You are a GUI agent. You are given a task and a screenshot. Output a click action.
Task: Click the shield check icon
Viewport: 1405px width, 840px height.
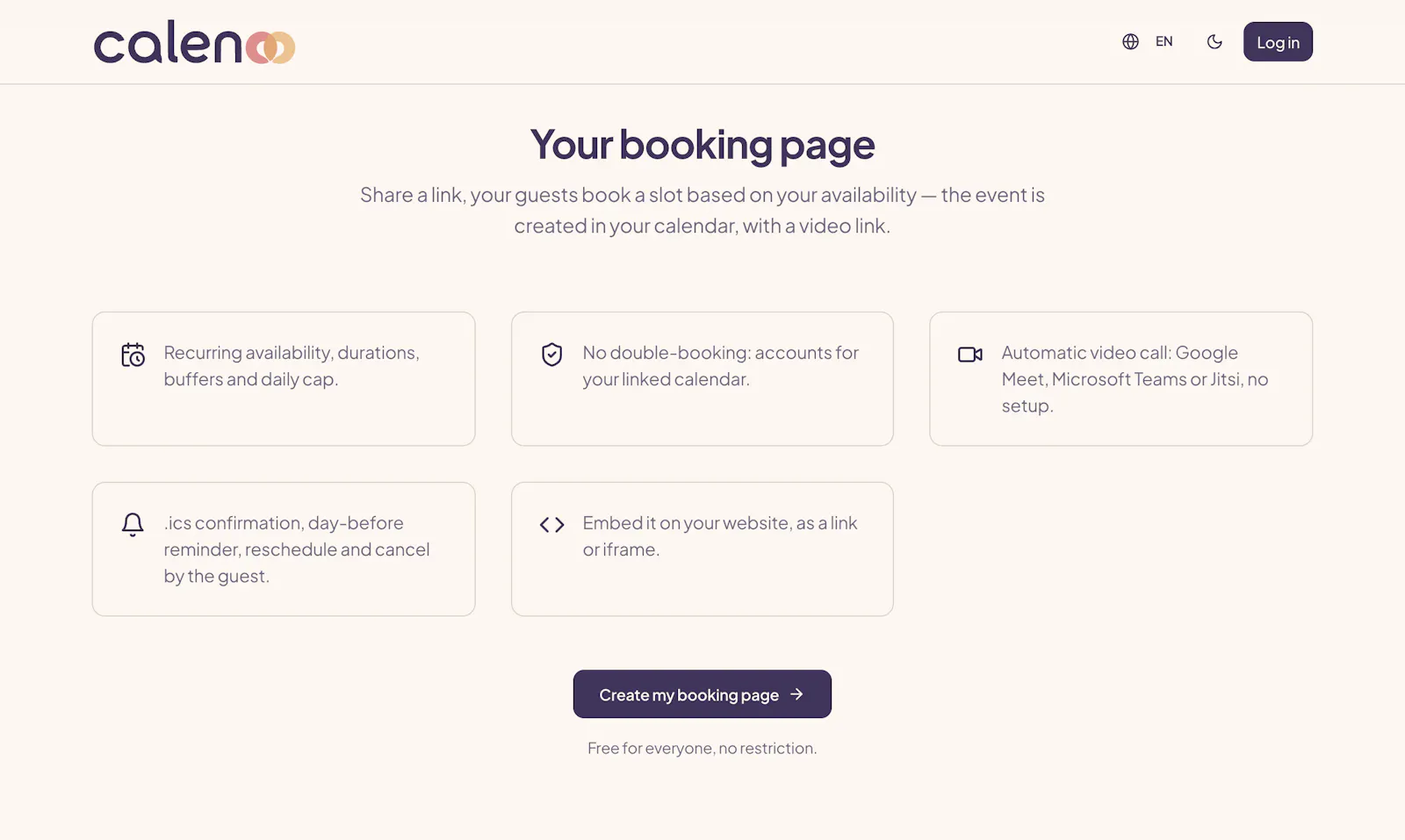[551, 355]
